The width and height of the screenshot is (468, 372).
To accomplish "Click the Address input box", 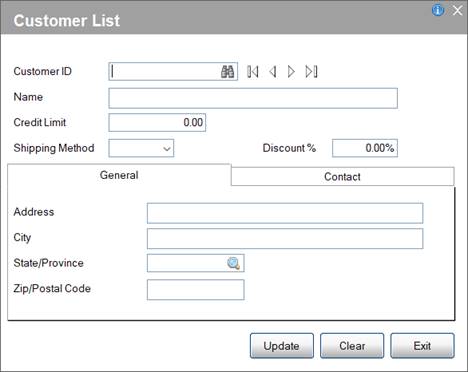I will [x=285, y=213].
